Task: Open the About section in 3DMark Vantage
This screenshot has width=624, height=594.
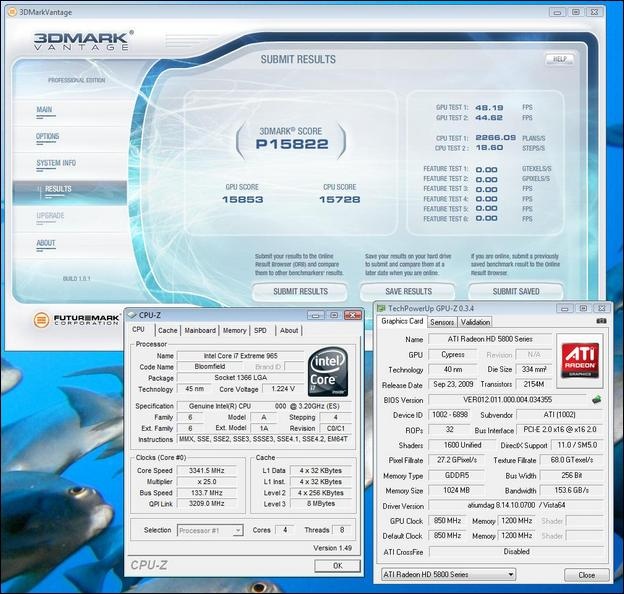Action: 46,243
